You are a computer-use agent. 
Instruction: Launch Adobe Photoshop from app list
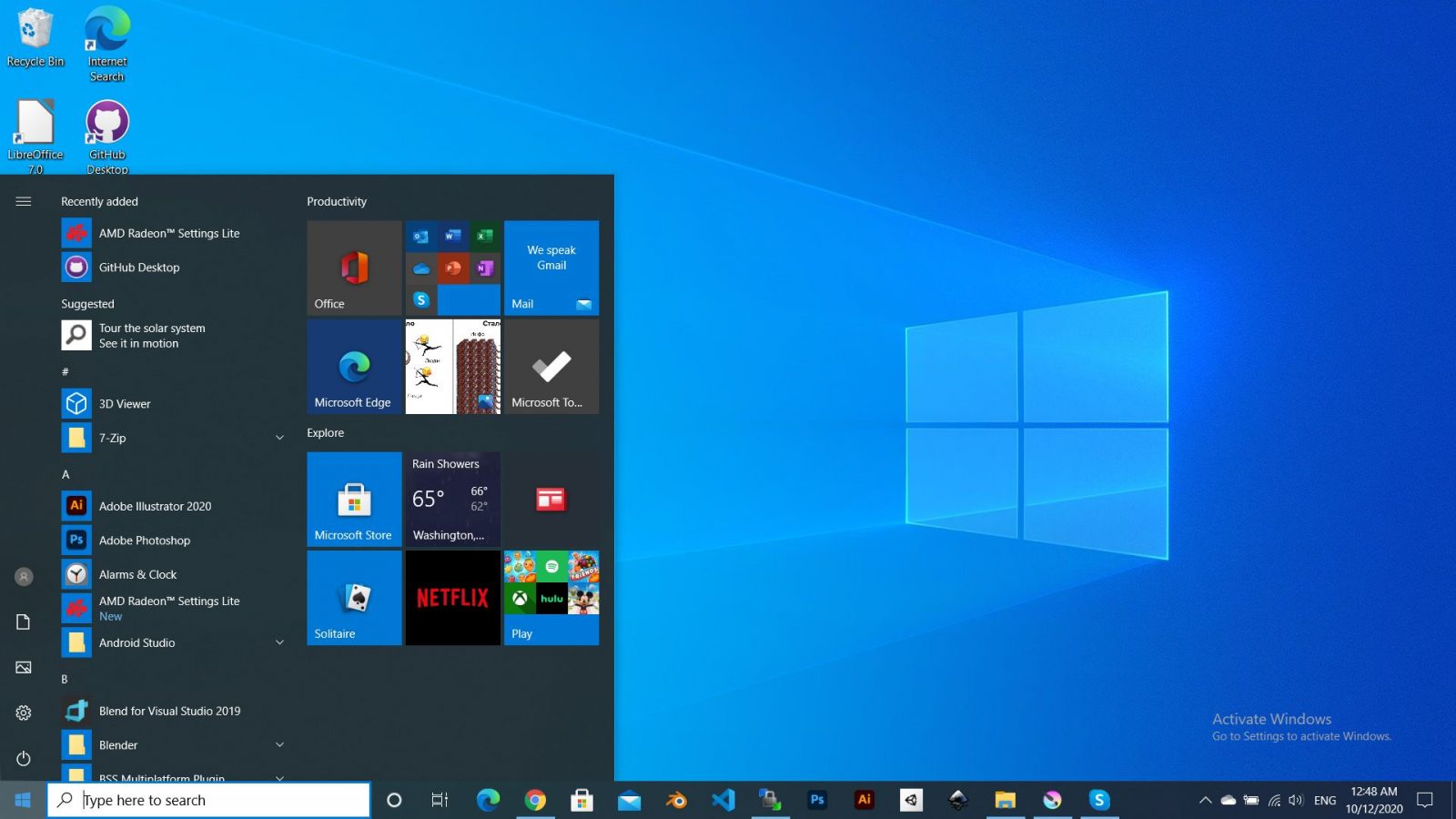point(173,540)
